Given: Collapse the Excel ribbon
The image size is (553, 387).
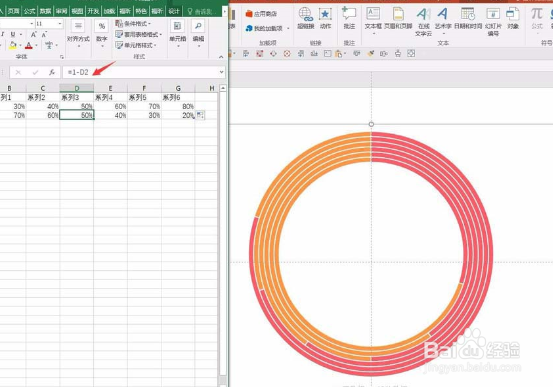Looking at the screenshot, I should click(221, 57).
